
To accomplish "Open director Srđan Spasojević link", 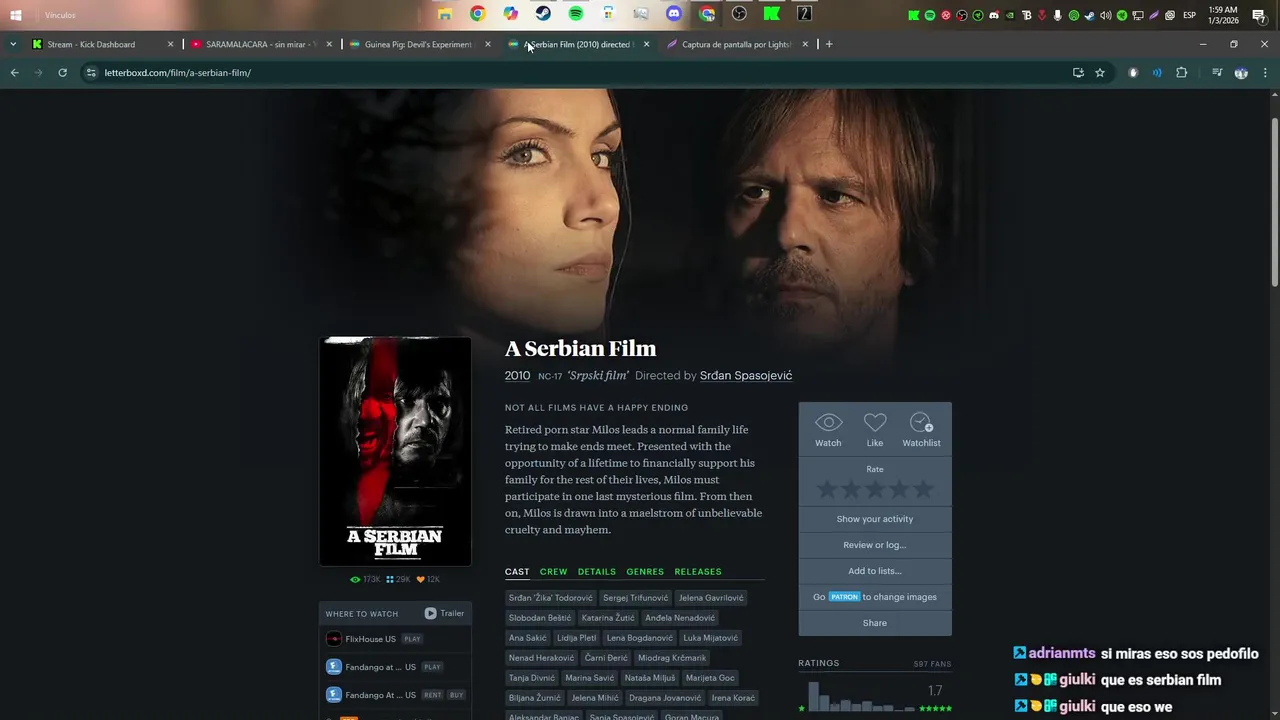I will [746, 376].
